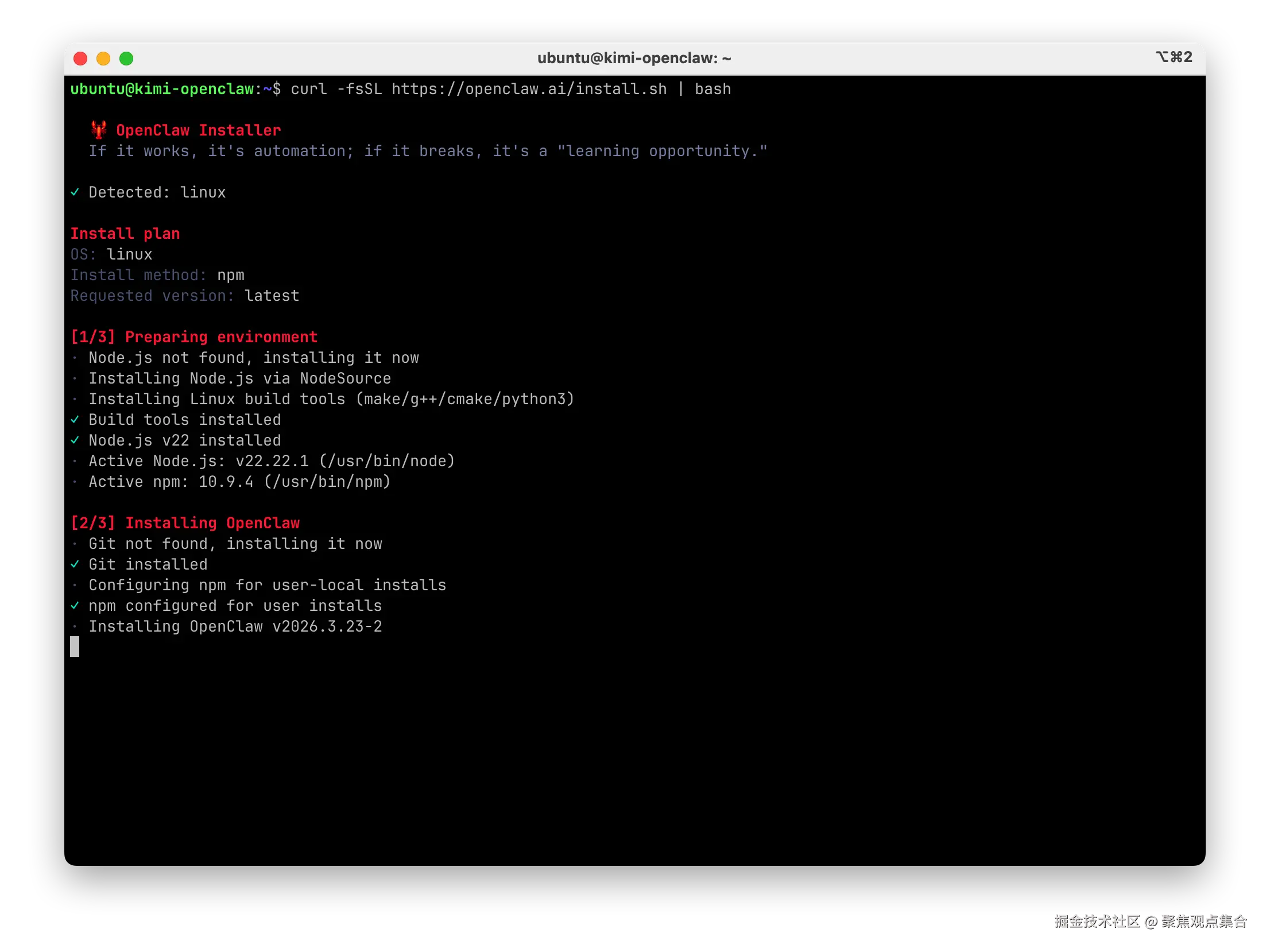Click the lobster icon beside OpenClaw Installer
The height and width of the screenshot is (952, 1270).
(99, 130)
